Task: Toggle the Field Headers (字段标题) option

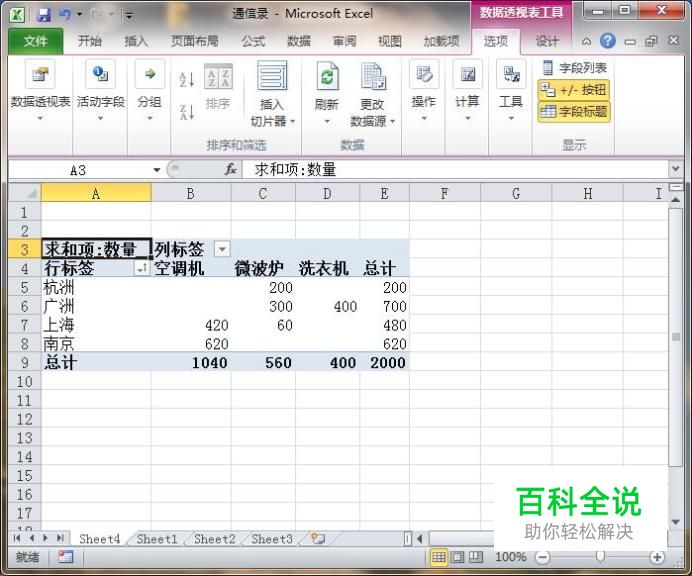Action: pos(574,111)
